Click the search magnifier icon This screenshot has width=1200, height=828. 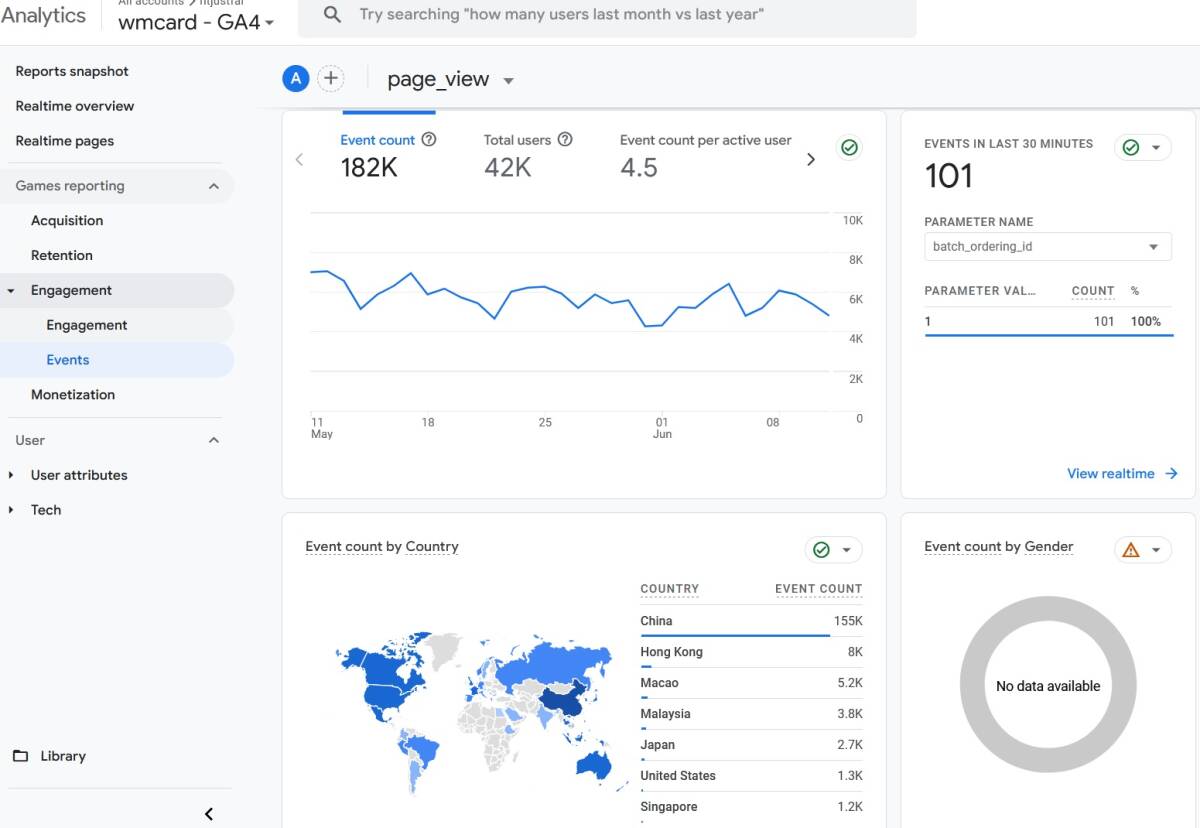[333, 15]
